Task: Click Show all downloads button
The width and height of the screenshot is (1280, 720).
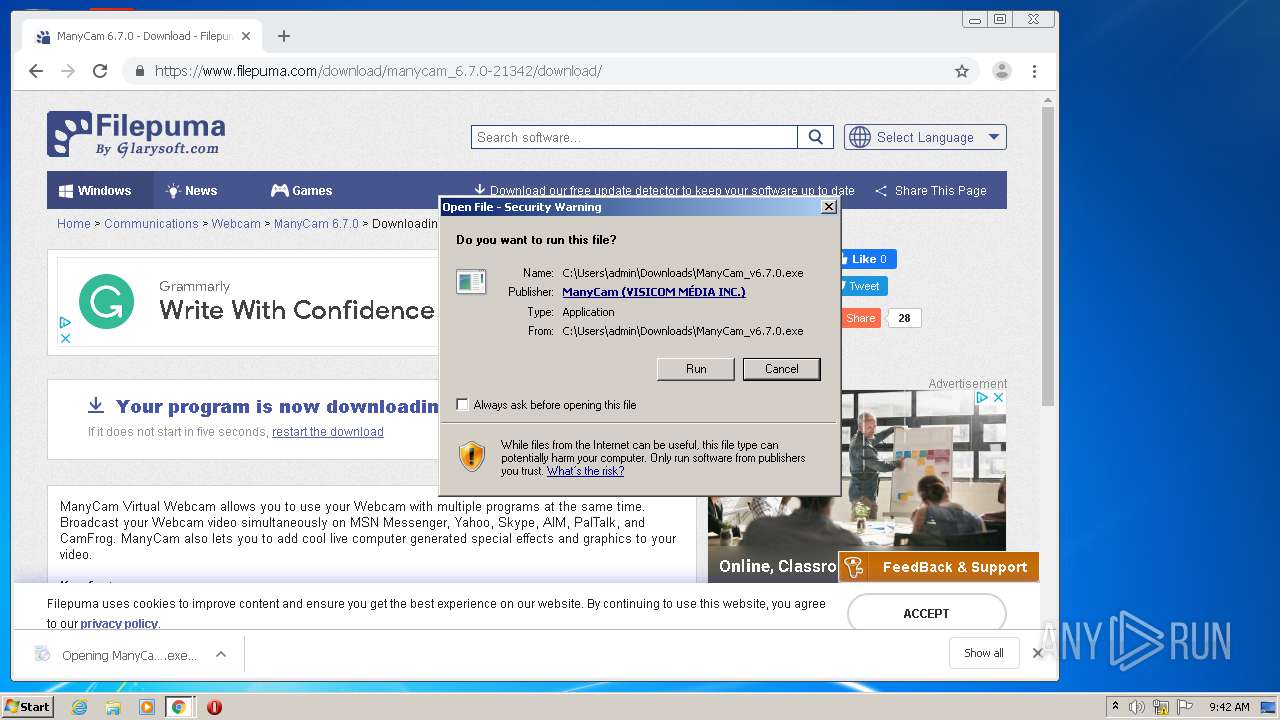Action: coord(984,653)
